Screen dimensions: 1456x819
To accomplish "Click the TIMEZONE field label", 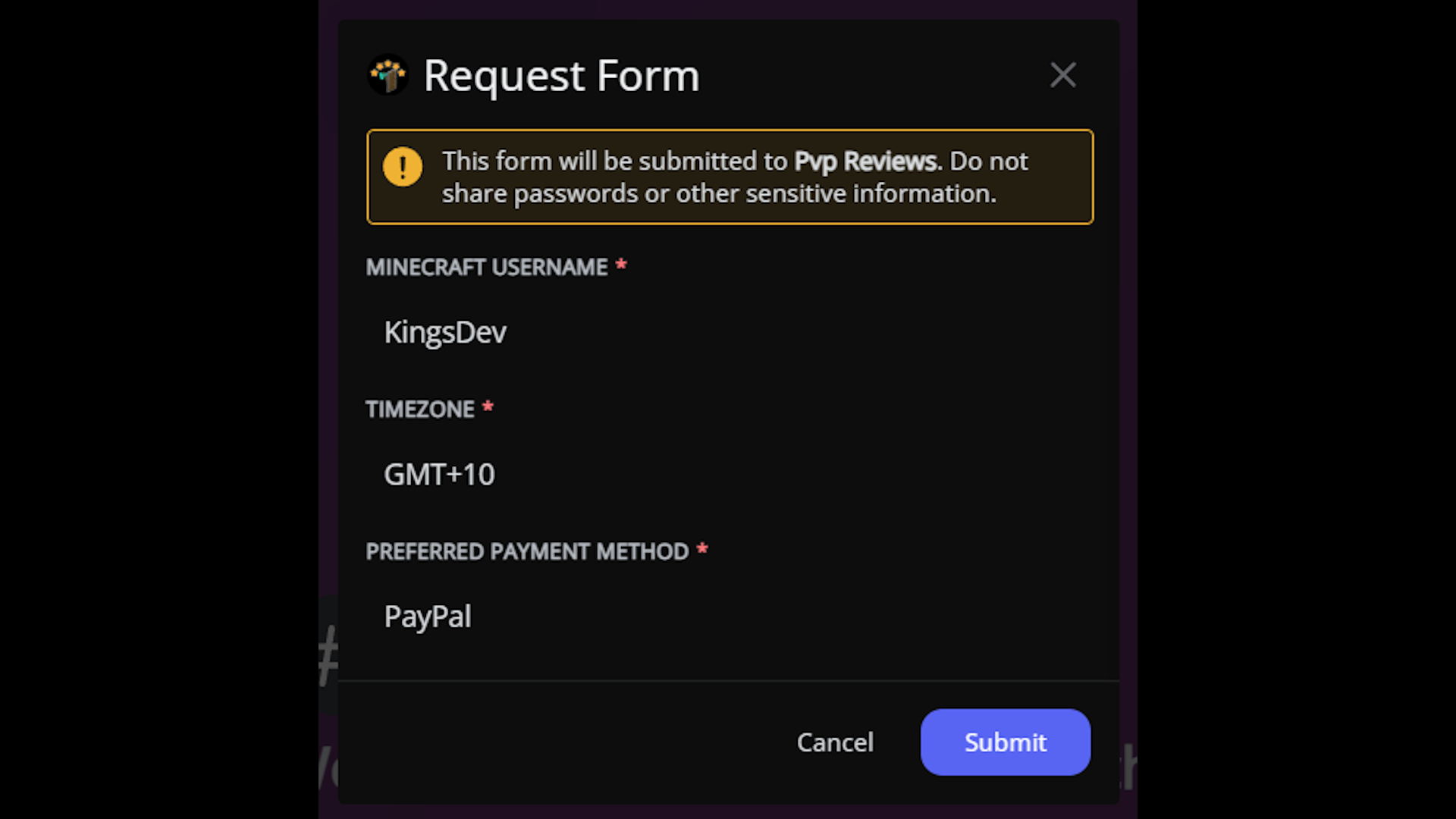I will pyautogui.click(x=420, y=409).
